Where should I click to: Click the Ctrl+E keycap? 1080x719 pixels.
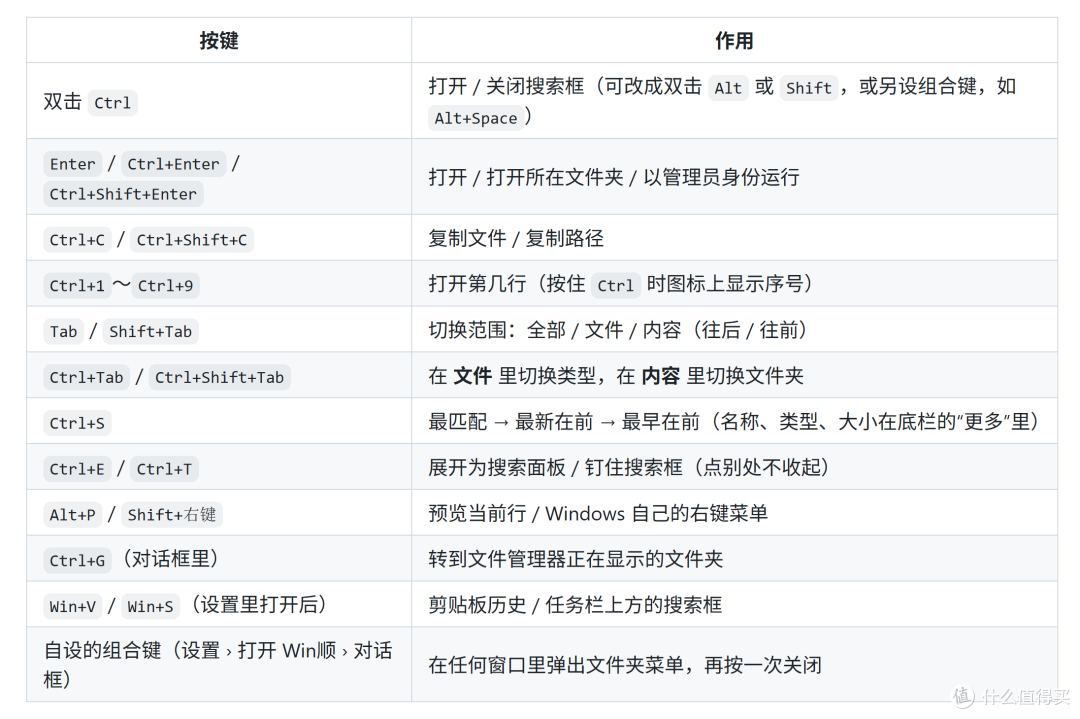tap(77, 469)
